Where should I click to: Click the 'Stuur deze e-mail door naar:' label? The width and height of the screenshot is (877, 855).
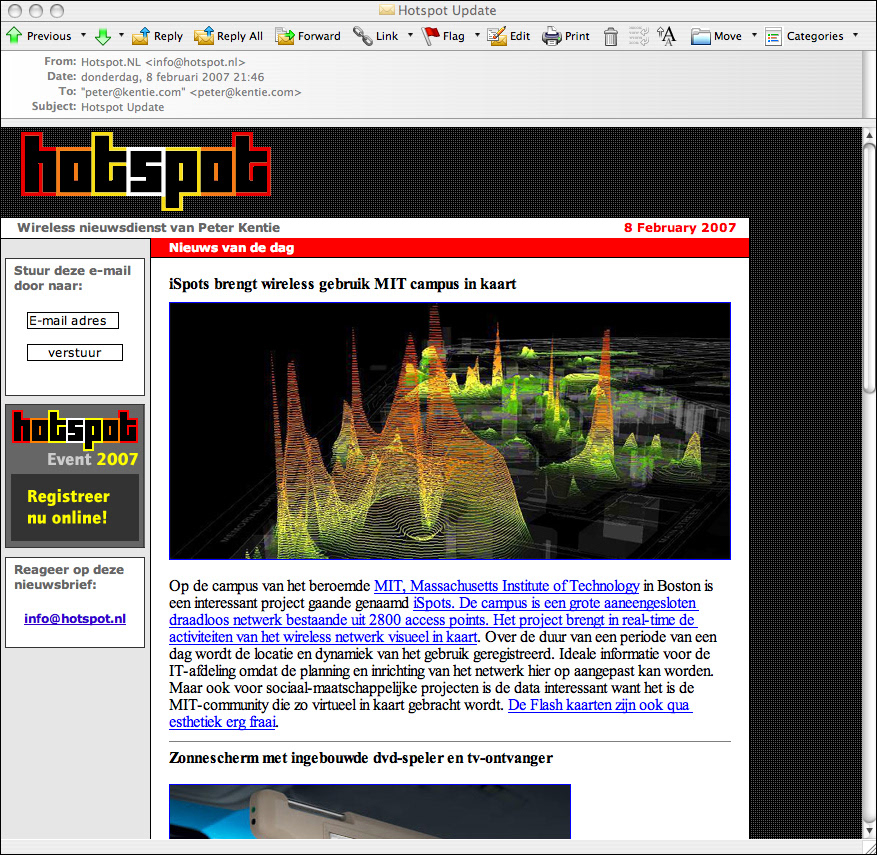[x=73, y=278]
